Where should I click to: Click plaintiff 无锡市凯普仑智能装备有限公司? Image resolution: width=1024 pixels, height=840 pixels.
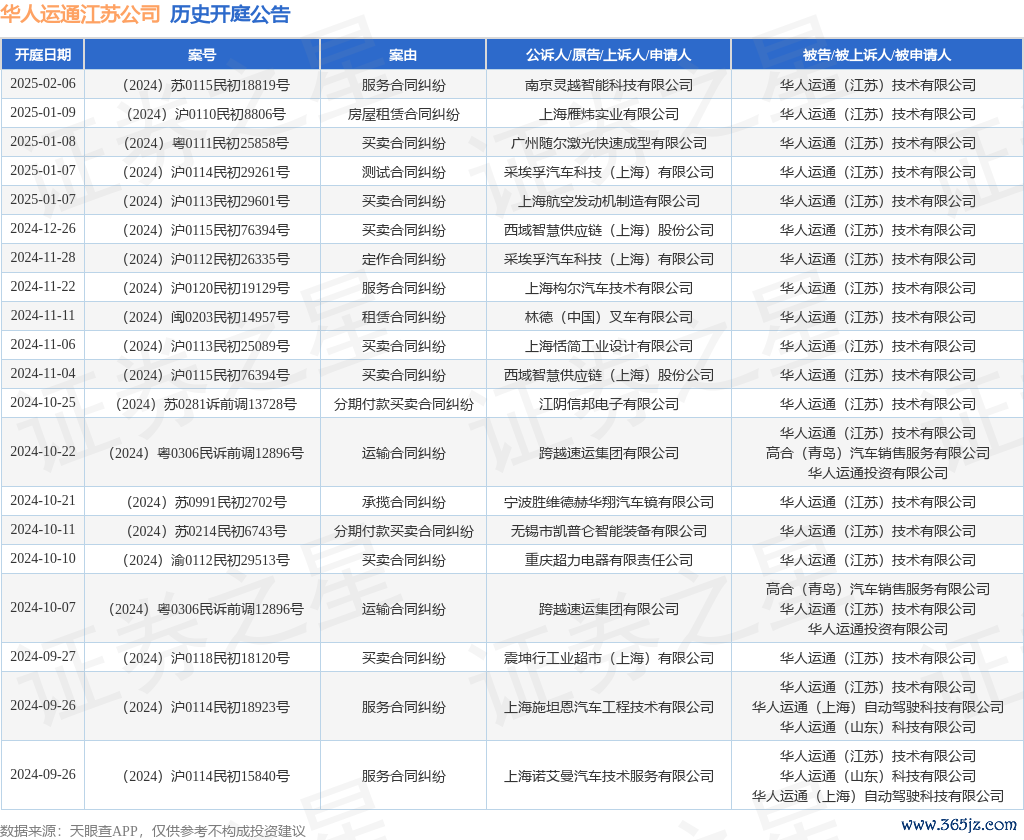(609, 531)
